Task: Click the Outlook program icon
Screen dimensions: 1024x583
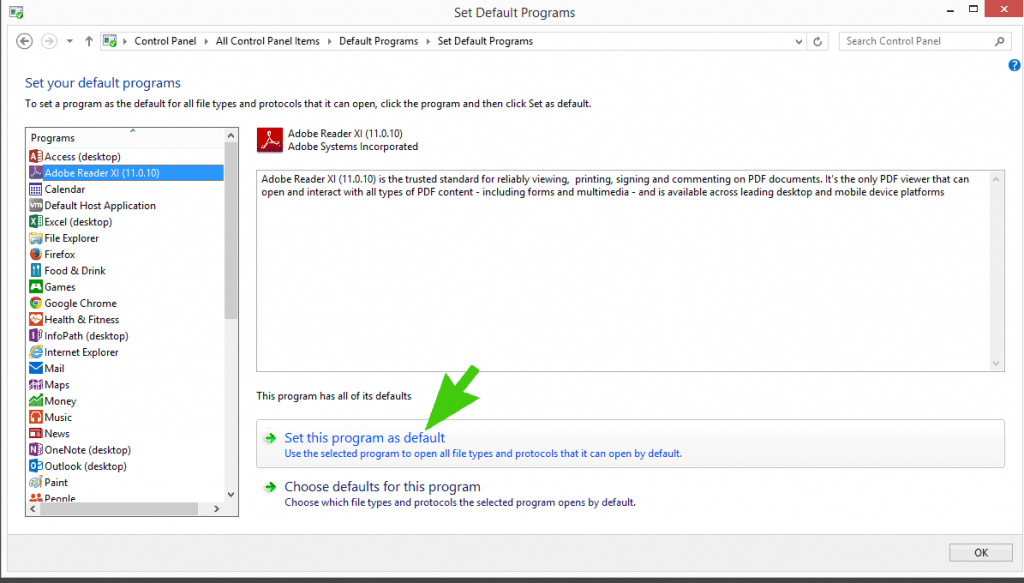Action: pyautogui.click(x=36, y=466)
